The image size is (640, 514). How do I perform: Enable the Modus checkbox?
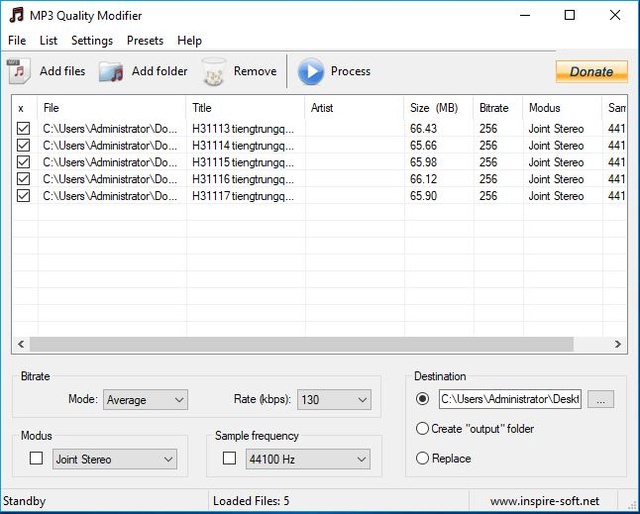click(x=36, y=458)
